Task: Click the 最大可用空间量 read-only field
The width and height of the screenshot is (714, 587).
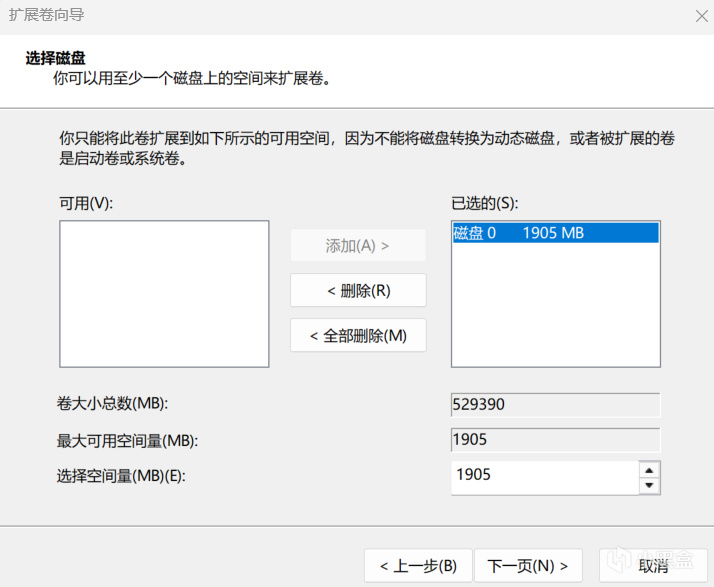Action: [555, 440]
